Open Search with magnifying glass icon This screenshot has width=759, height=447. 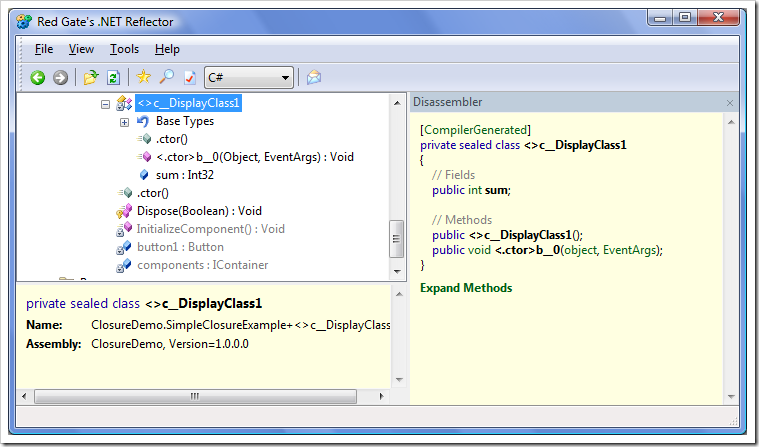point(167,77)
